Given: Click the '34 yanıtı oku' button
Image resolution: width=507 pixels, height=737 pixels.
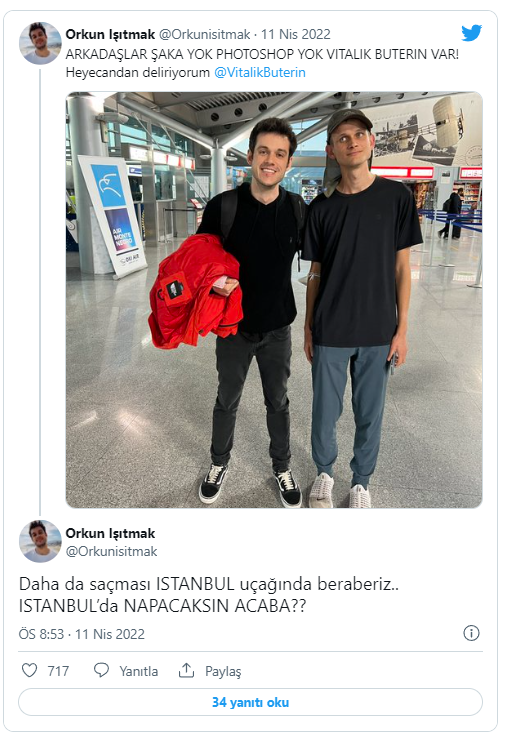Looking at the screenshot, I should coord(250,702).
